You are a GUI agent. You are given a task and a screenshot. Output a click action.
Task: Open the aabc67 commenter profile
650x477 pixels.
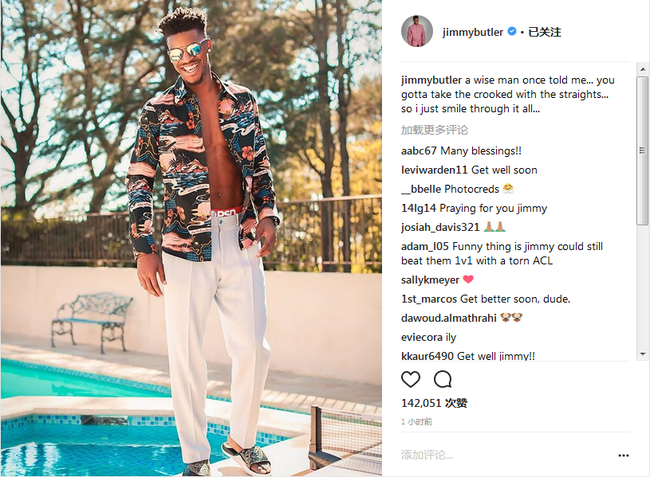point(419,151)
